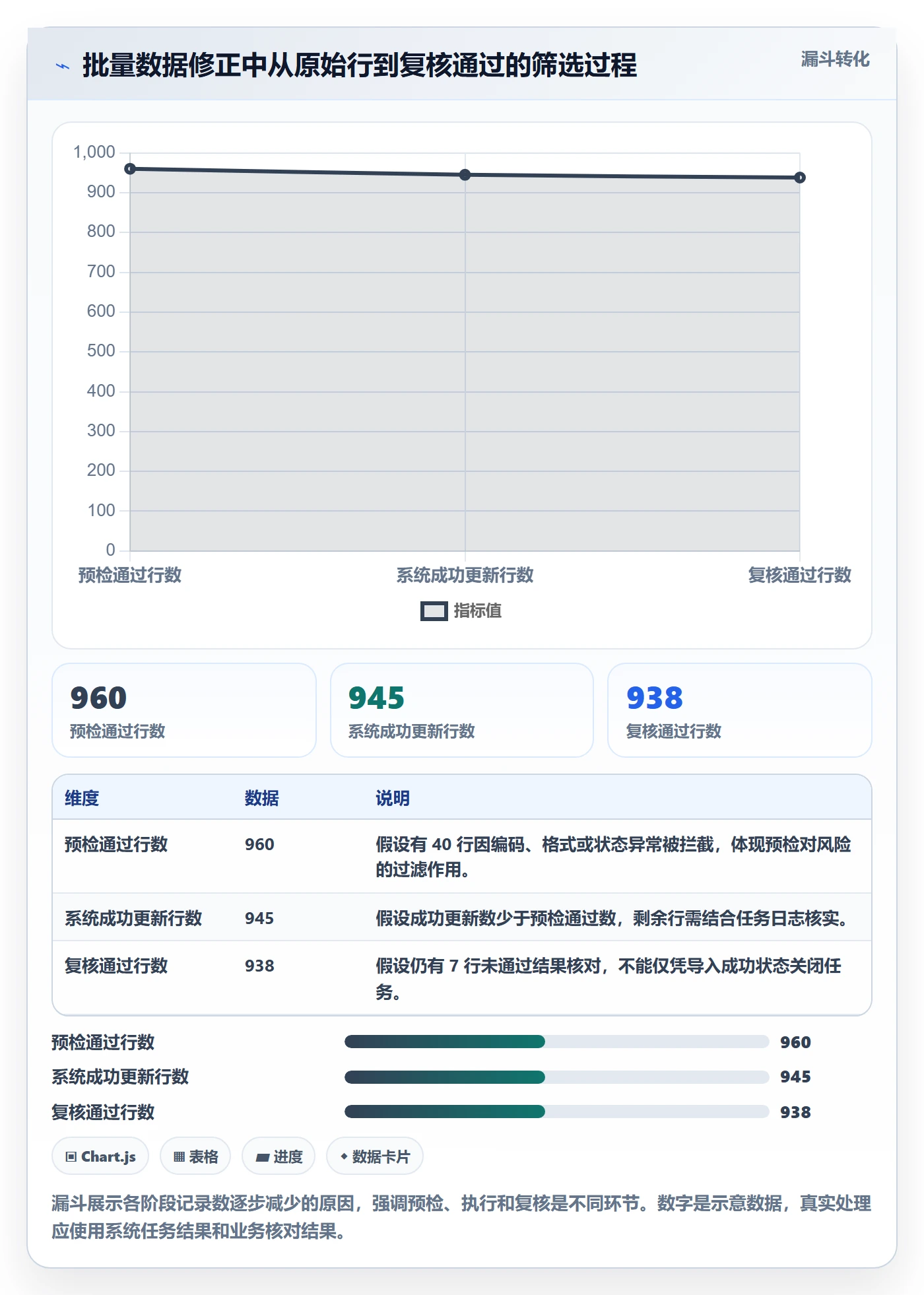924x1295 pixels.
Task: Select the 预检通过行数 table row cell
Action: (x=116, y=844)
